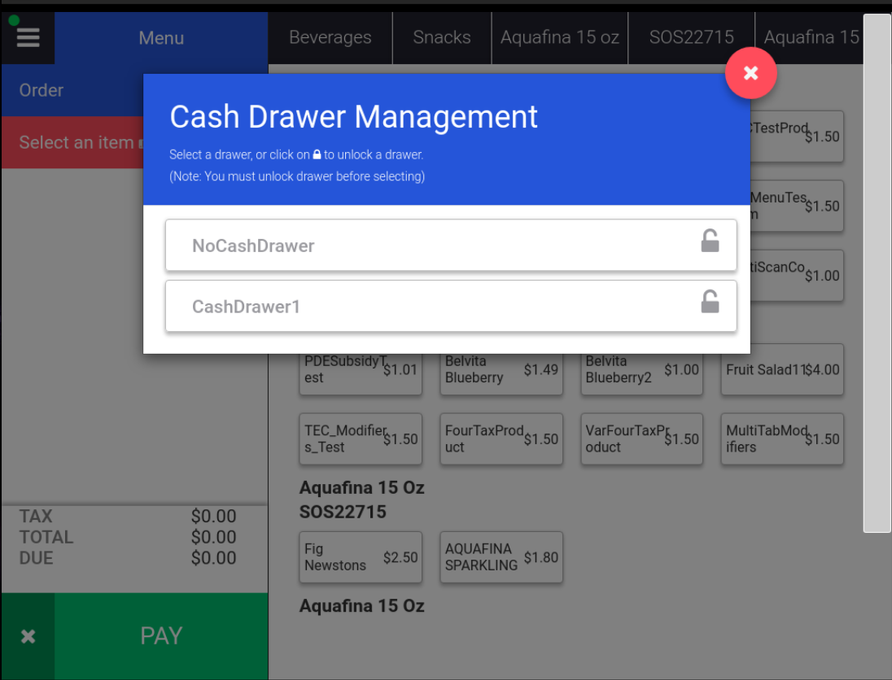
Task: Unlock the NoCashDrawer padlock
Action: (x=709, y=241)
